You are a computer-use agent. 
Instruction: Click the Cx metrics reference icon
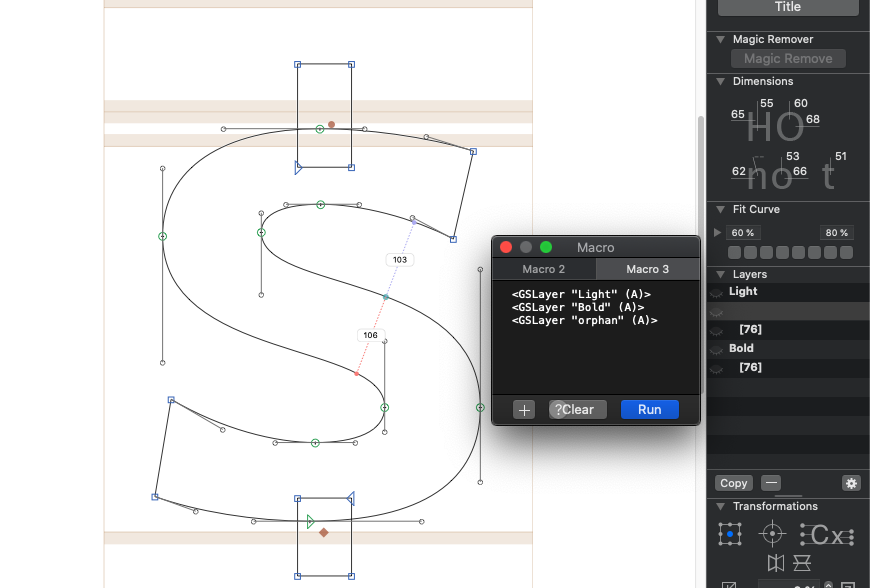point(827,535)
